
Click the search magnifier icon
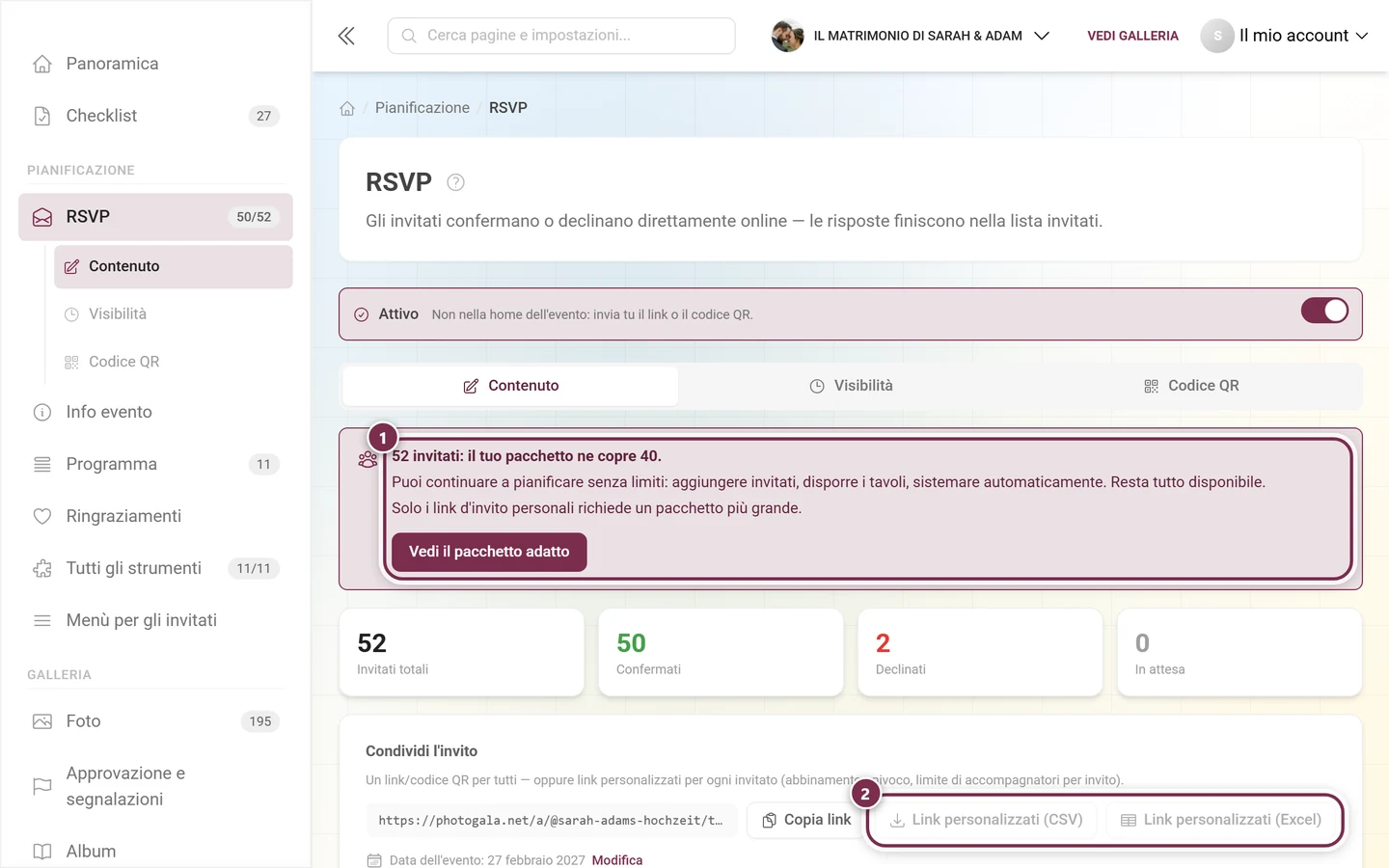tap(409, 36)
